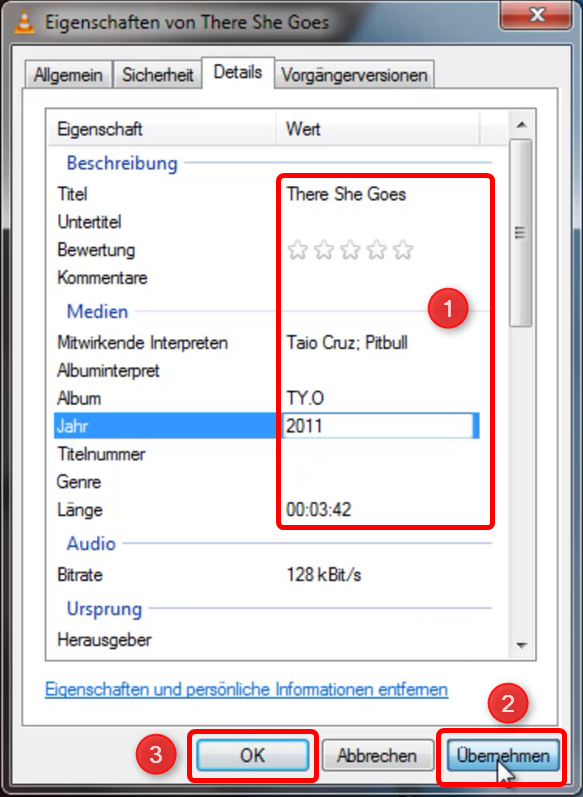Click the 'Mitwirkende Interpreten' property label
Screen dimensions: 583x797
(142, 343)
